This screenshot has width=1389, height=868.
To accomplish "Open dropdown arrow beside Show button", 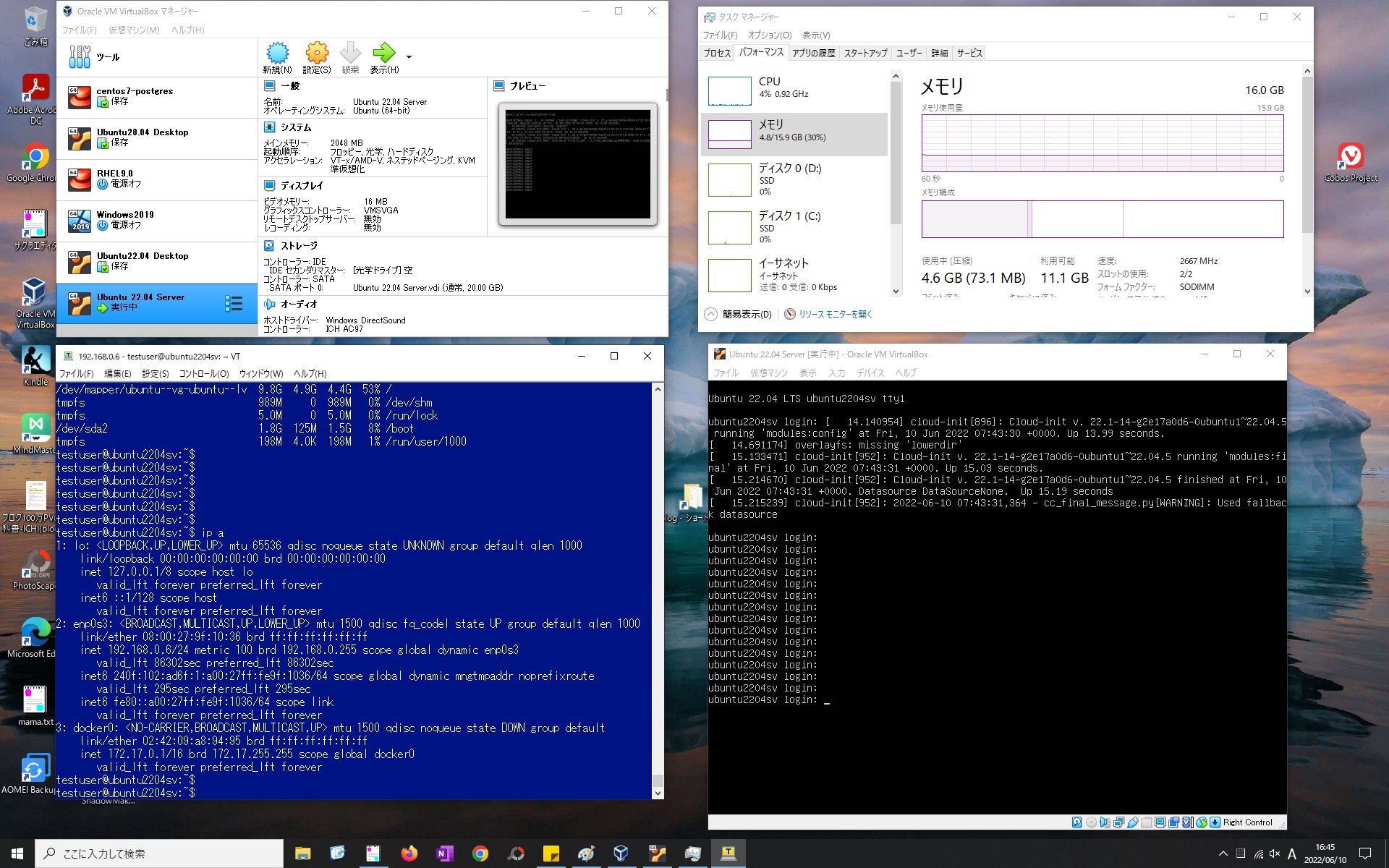I will click(409, 57).
